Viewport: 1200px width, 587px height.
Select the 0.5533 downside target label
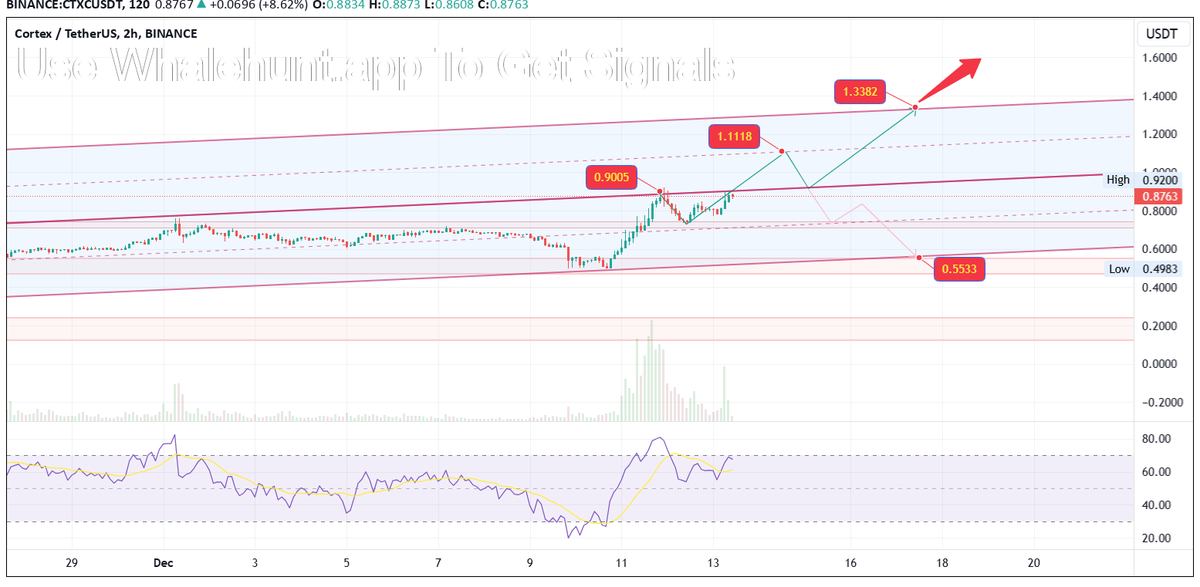pyautogui.click(x=959, y=270)
